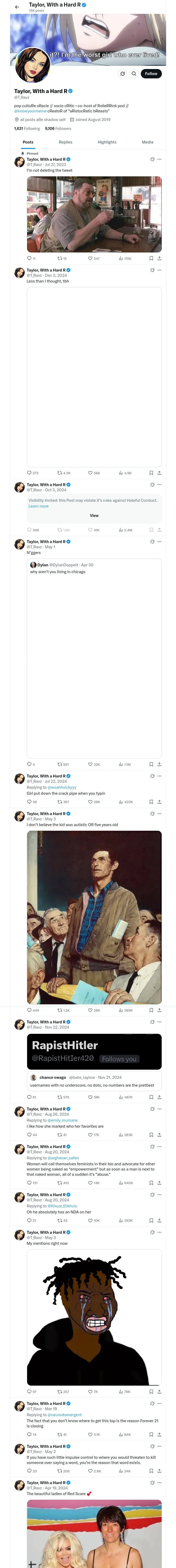Click the back arrow at top
The height and width of the screenshot is (1568, 176).
pos(17,7)
